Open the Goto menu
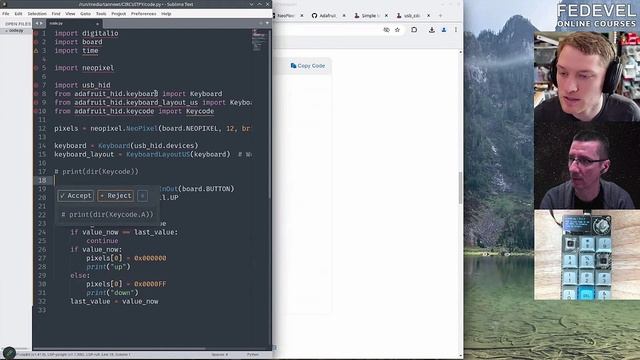640x360 pixels. [x=85, y=13]
